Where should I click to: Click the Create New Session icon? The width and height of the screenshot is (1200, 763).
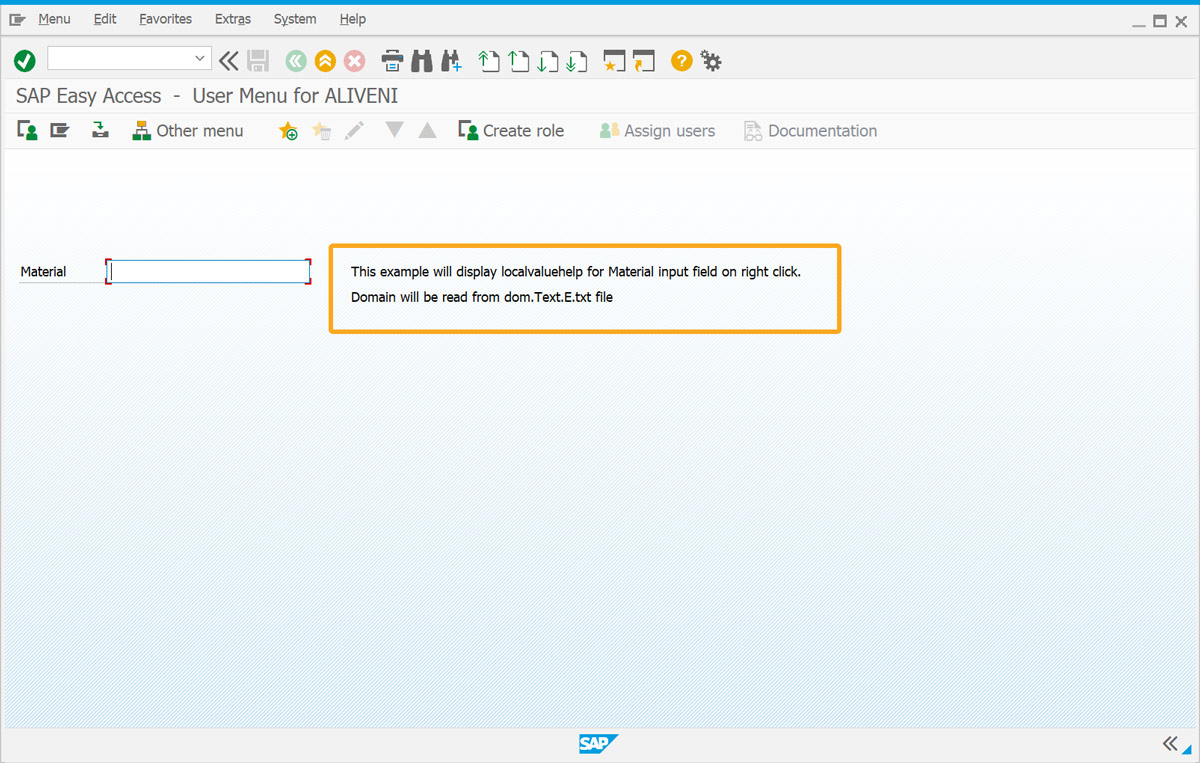tap(614, 61)
